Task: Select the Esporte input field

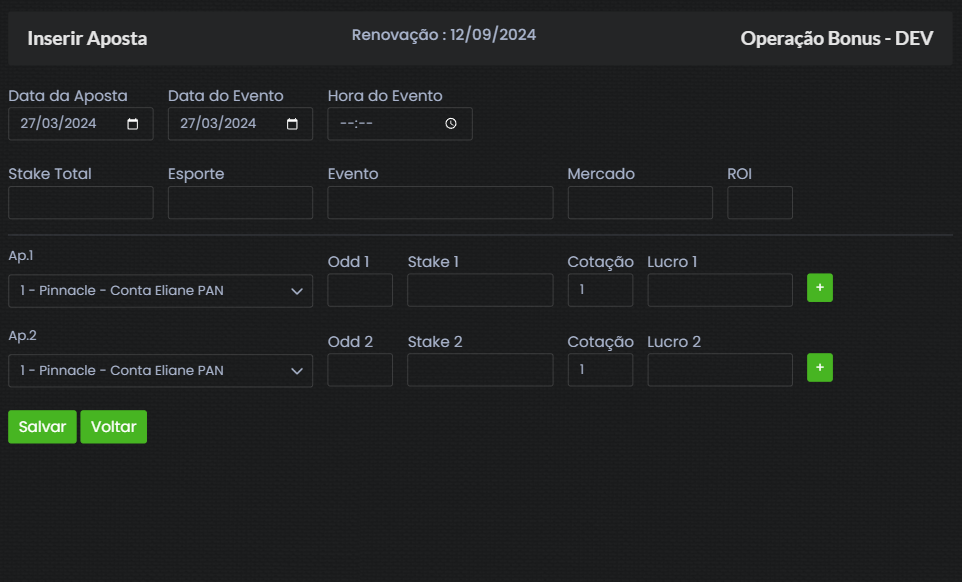Action: [x=240, y=203]
